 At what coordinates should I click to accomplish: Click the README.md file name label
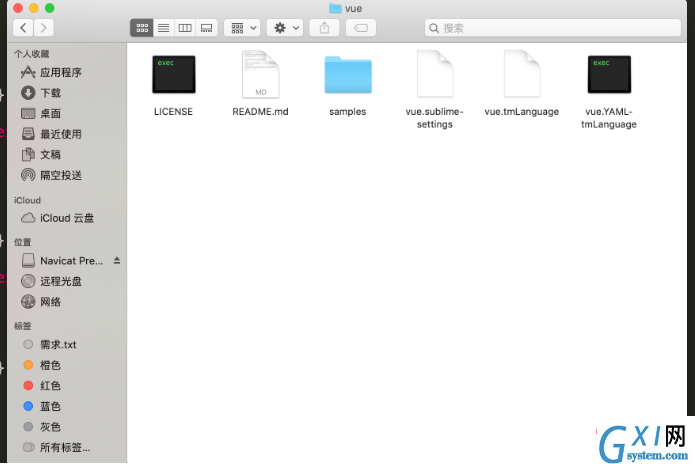coord(261,112)
